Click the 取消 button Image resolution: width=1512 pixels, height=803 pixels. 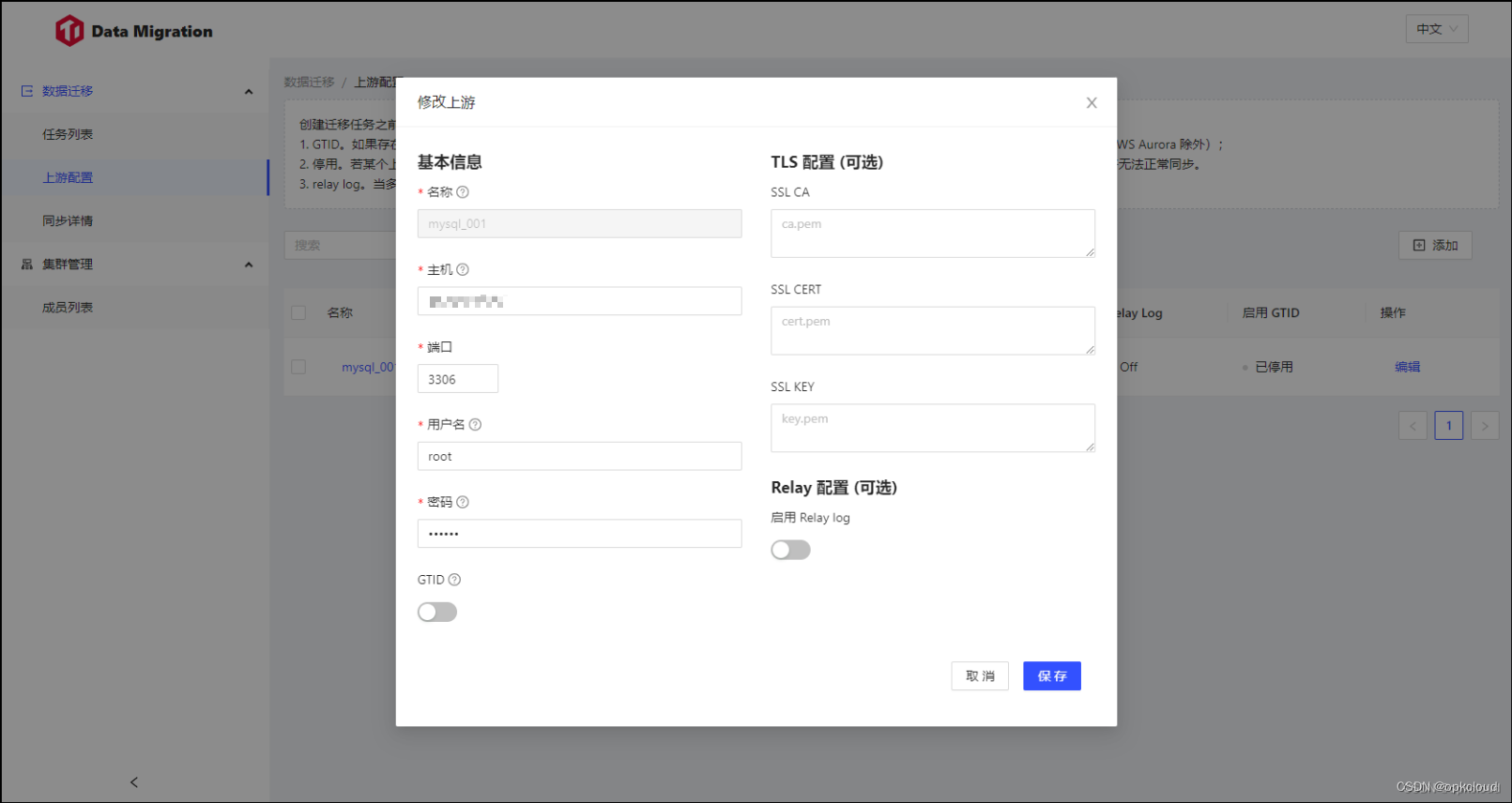(980, 676)
